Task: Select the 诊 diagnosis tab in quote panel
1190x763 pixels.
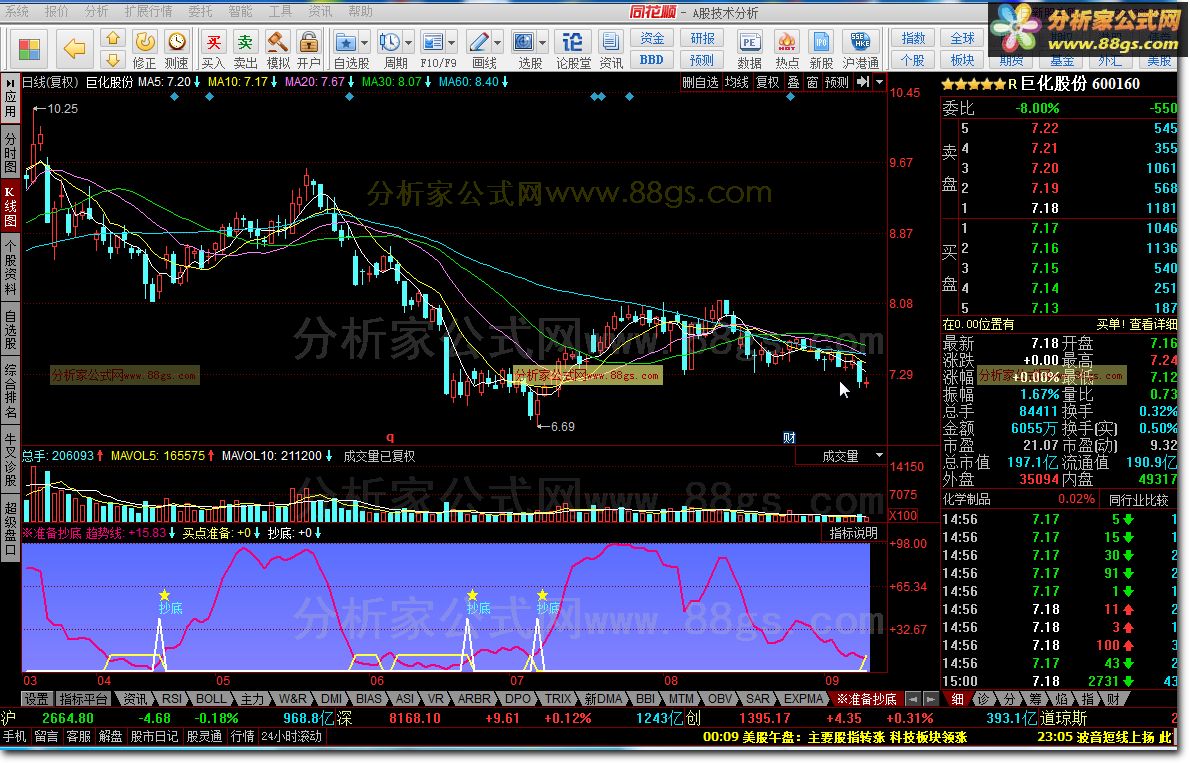Action: click(x=983, y=698)
